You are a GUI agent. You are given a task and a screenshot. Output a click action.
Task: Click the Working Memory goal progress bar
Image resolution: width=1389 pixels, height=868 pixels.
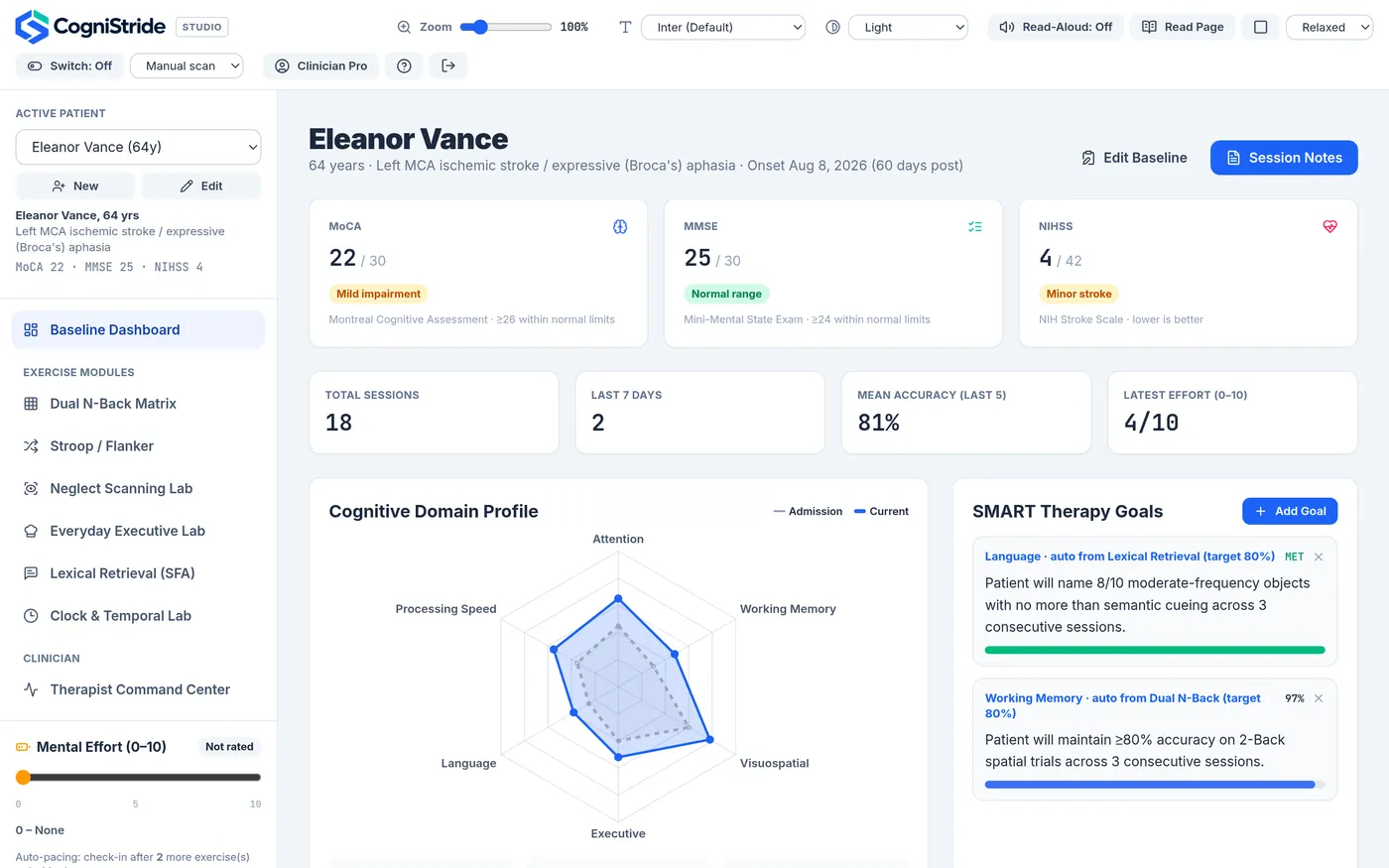[x=1155, y=785]
